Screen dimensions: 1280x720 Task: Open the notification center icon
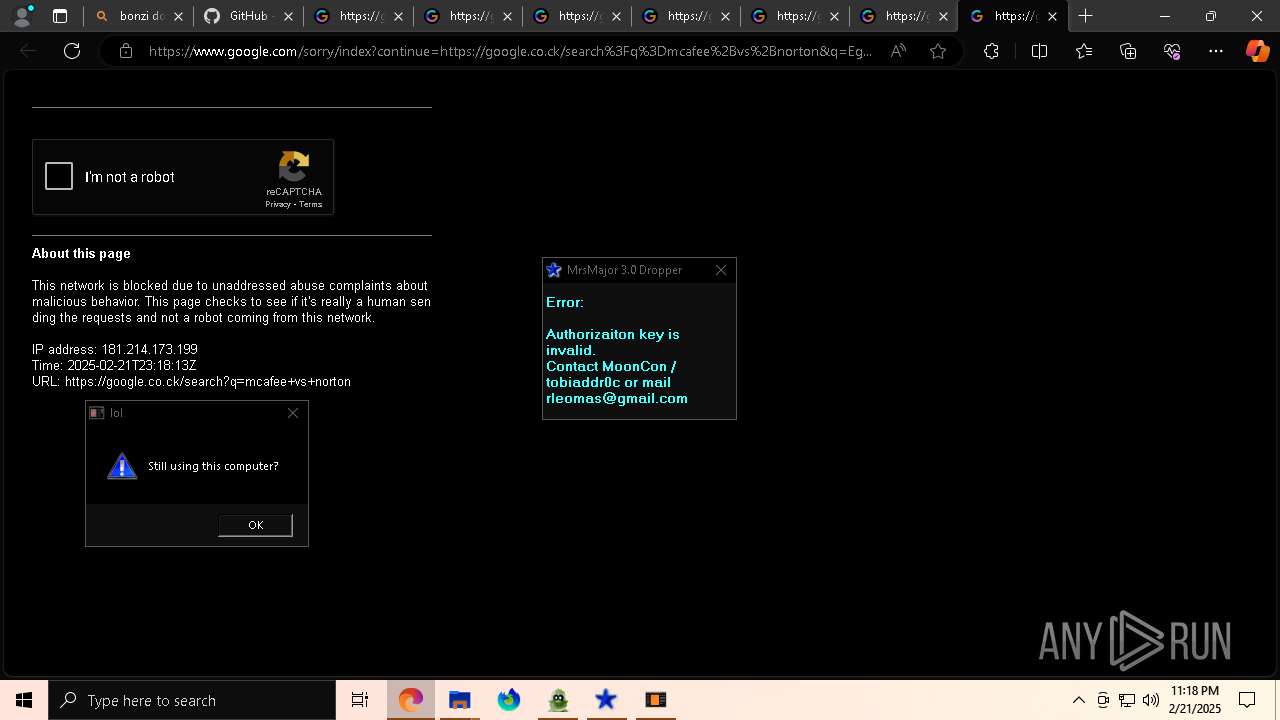pos(1247,700)
